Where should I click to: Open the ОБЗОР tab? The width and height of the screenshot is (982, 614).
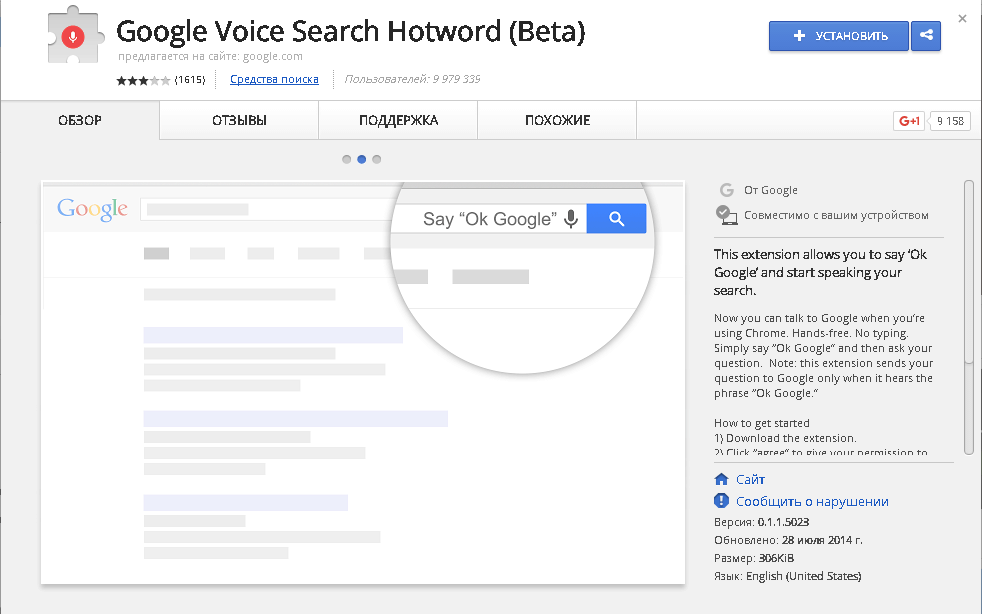pyautogui.click(x=80, y=121)
